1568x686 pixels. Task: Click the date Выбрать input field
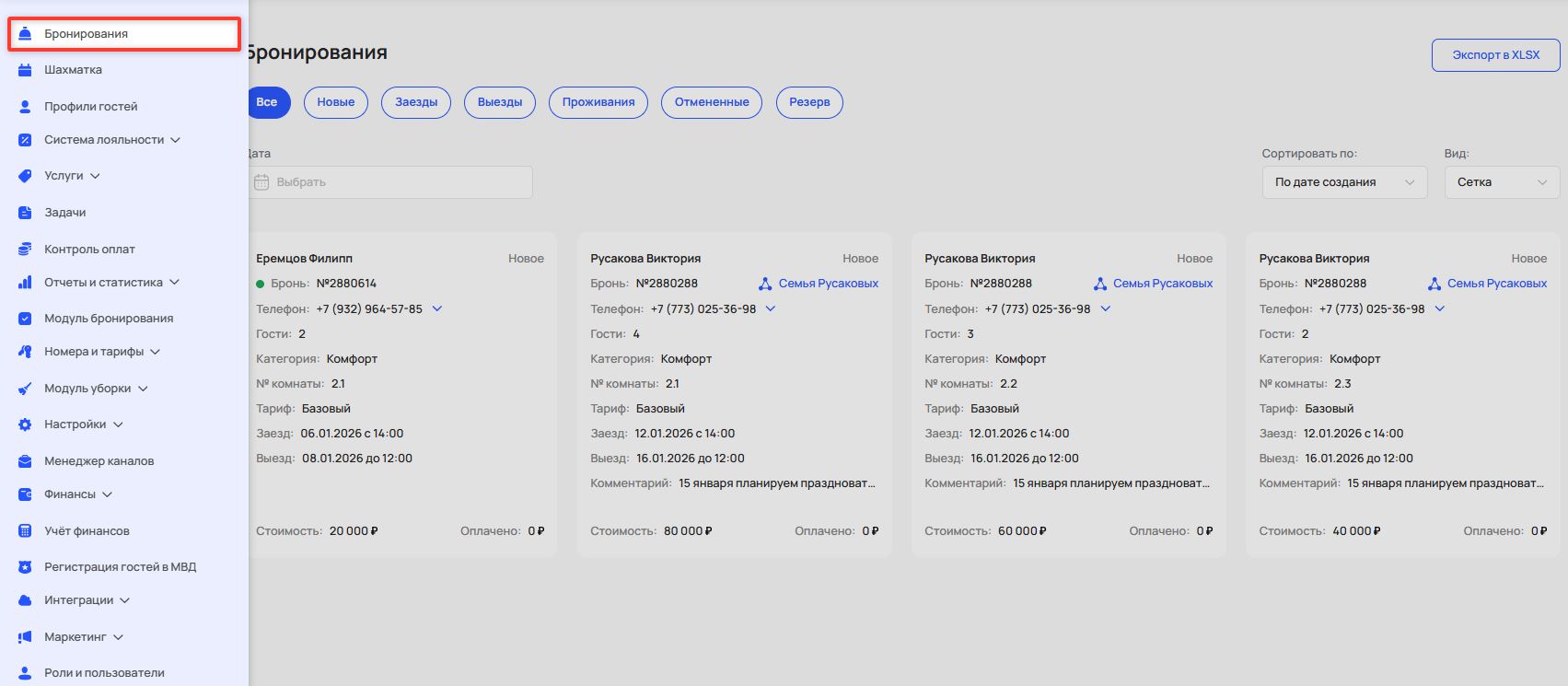click(390, 182)
